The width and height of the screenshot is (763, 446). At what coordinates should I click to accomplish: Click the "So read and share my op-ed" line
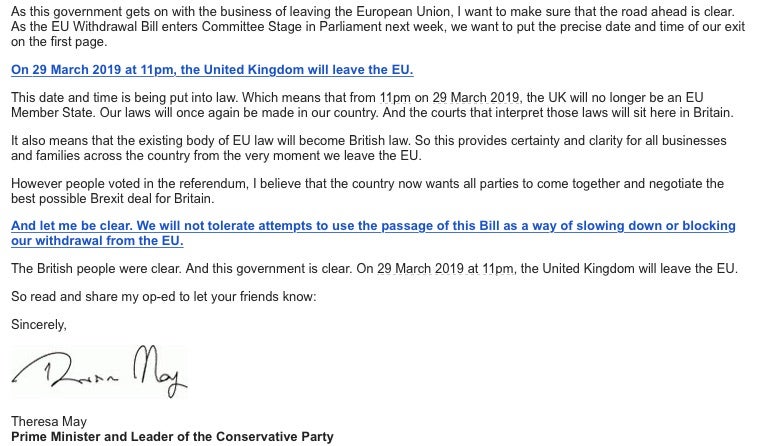tap(164, 296)
